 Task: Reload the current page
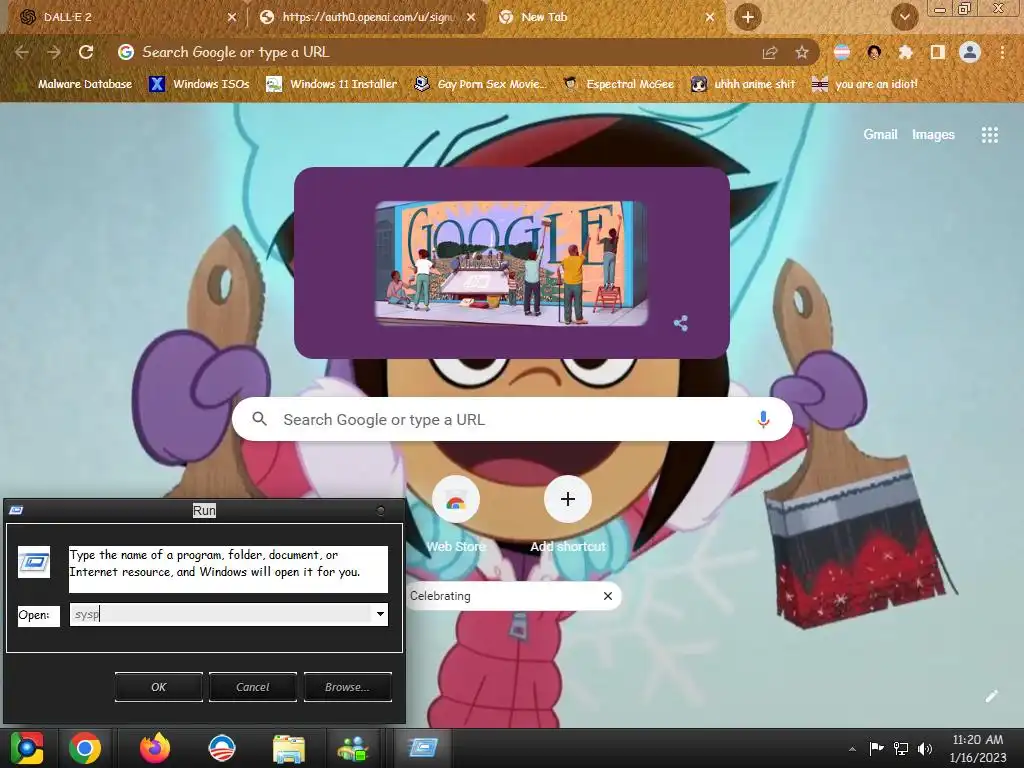pos(86,52)
